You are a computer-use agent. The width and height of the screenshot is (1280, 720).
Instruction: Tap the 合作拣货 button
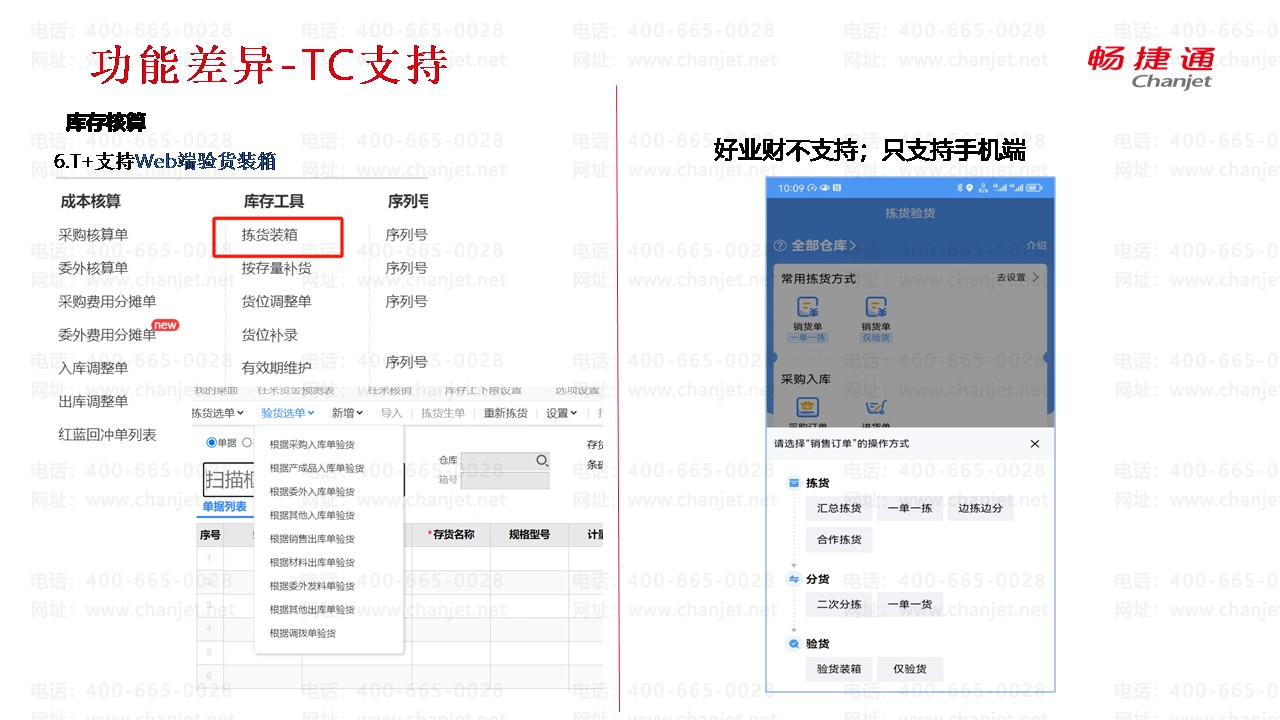coord(839,540)
